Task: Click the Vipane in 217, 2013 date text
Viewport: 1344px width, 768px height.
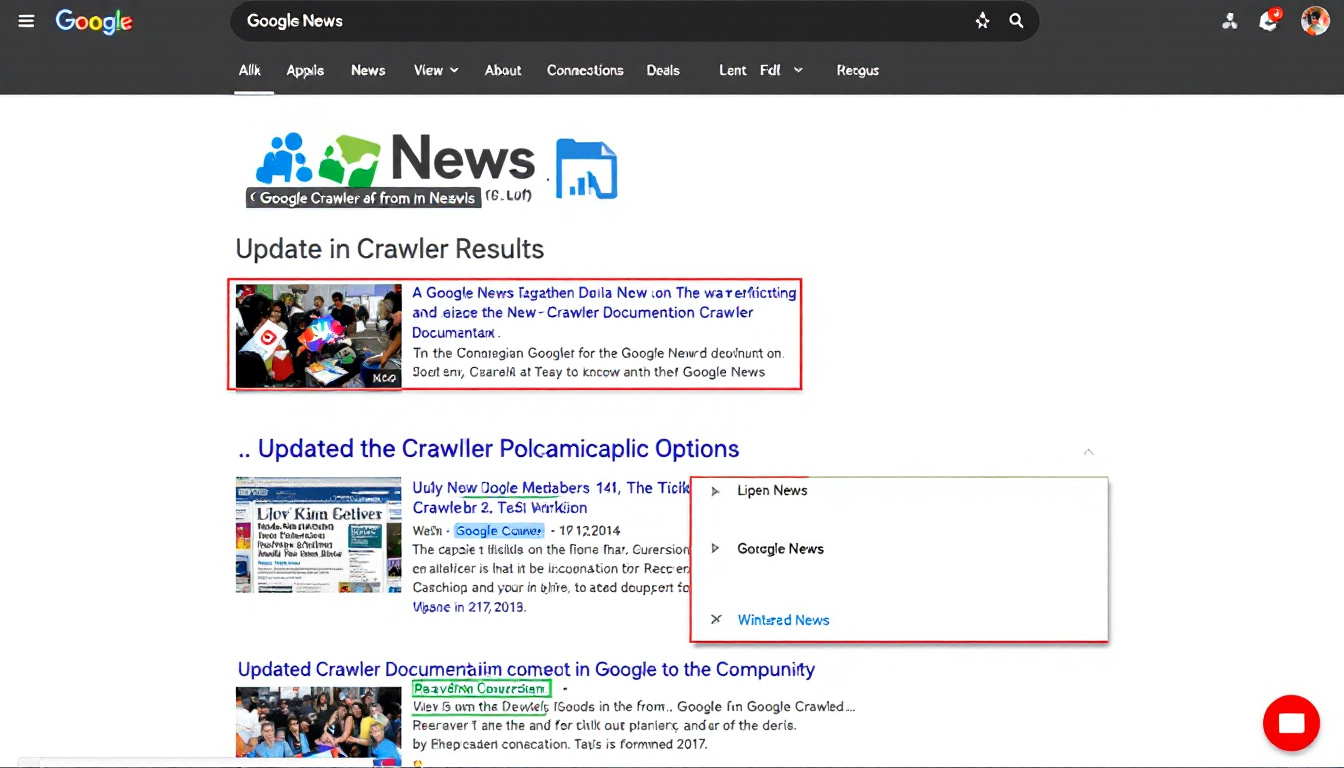Action: pos(469,607)
